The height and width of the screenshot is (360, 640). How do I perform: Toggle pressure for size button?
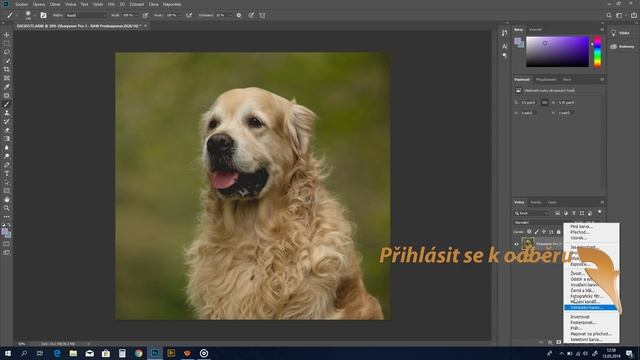[251, 15]
